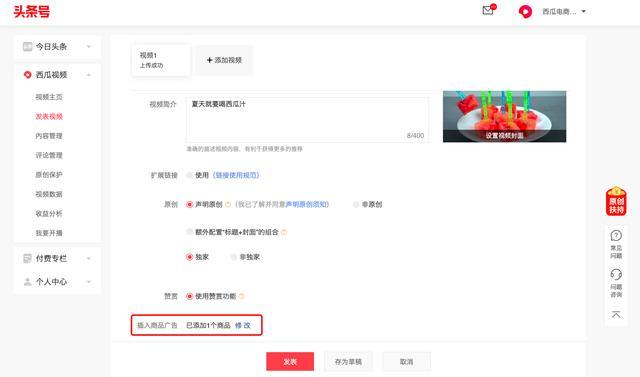Click the back-to-top arrow icon
Viewport: 640px width, 377px height.
(x=616, y=314)
